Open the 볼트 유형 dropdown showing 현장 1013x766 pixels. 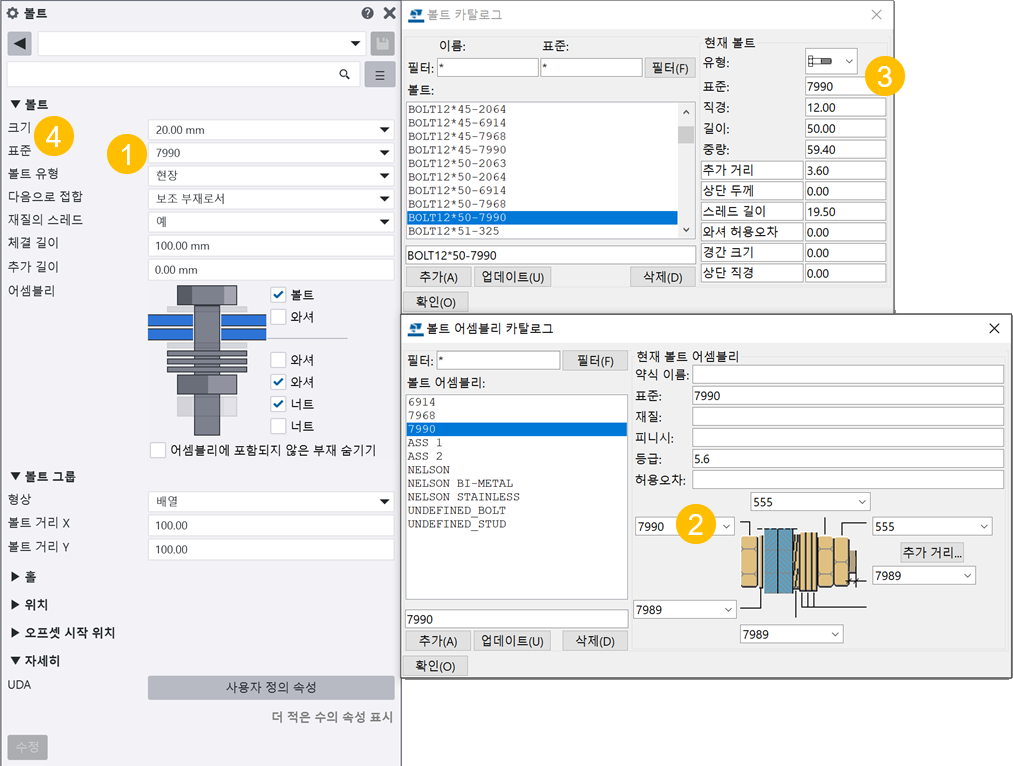(271, 176)
